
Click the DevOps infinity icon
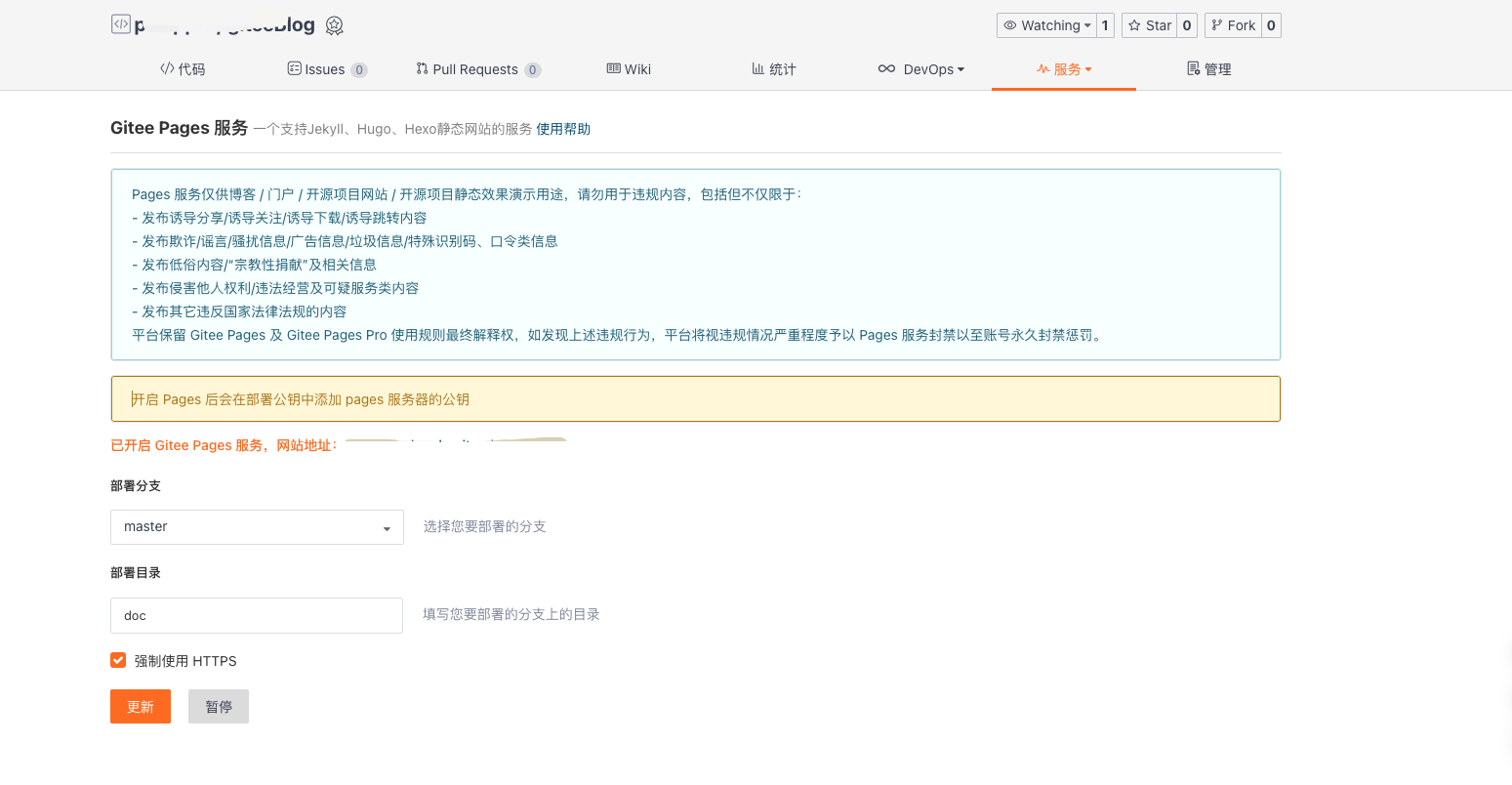point(886,68)
